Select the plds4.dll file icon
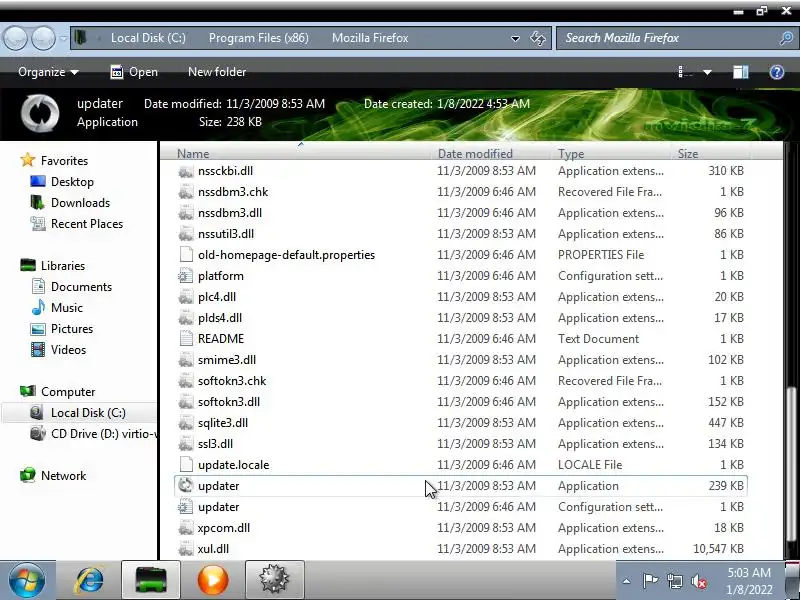 (186, 318)
